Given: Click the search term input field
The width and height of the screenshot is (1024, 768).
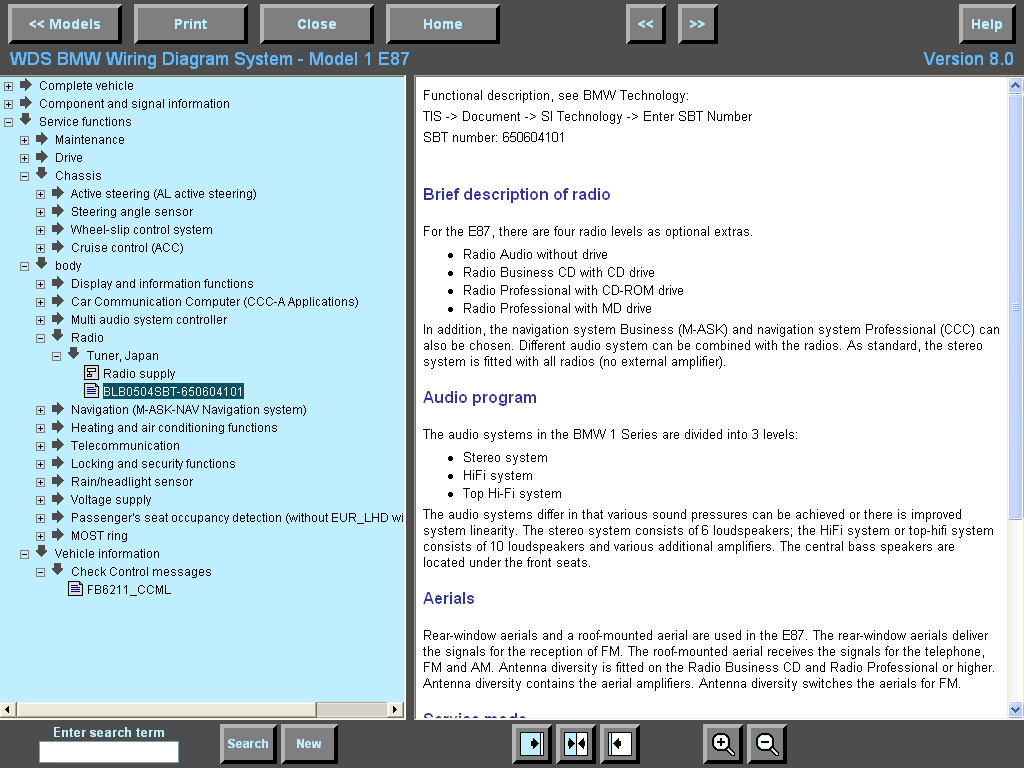Looking at the screenshot, I should (109, 752).
